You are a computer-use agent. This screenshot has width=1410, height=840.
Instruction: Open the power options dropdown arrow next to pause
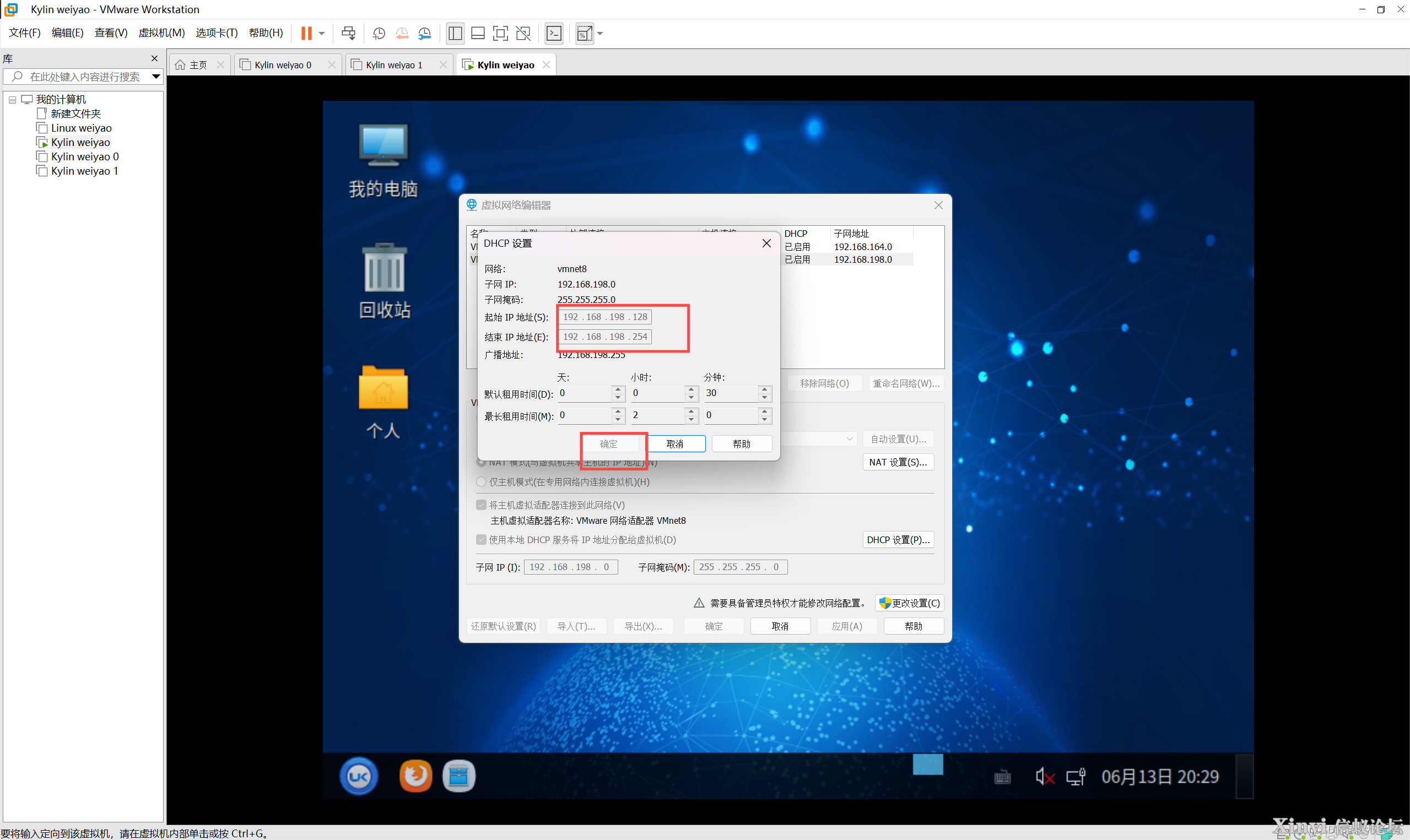pyautogui.click(x=322, y=34)
